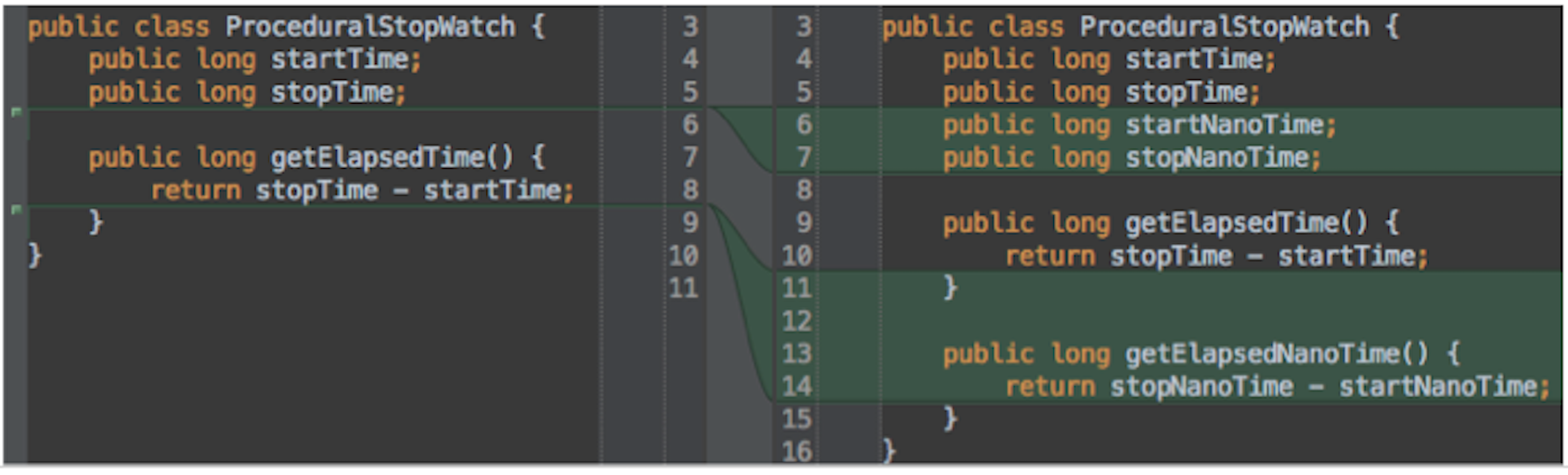
Task: Click 'public long getElapsedTime() {' in right pane
Action: pos(1171,224)
